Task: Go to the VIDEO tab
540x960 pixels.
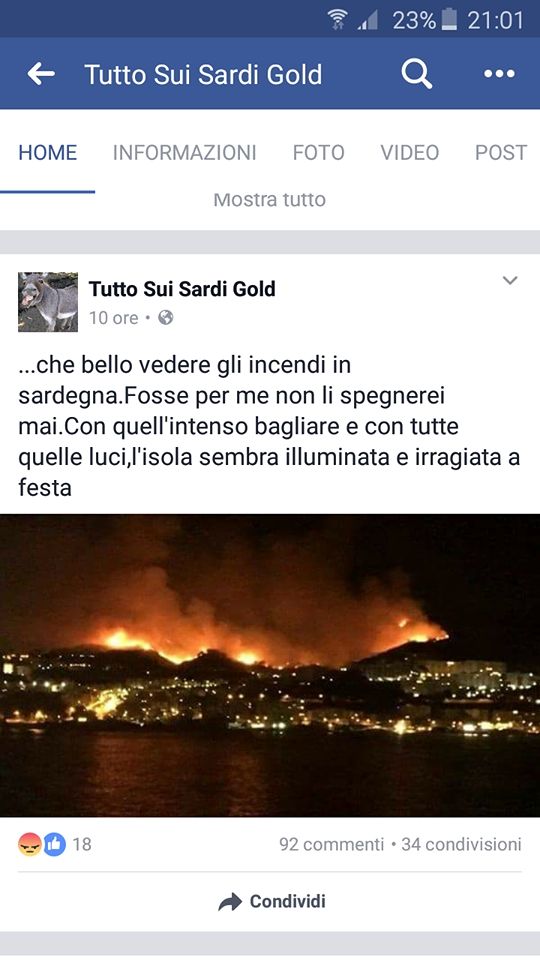Action: [410, 152]
